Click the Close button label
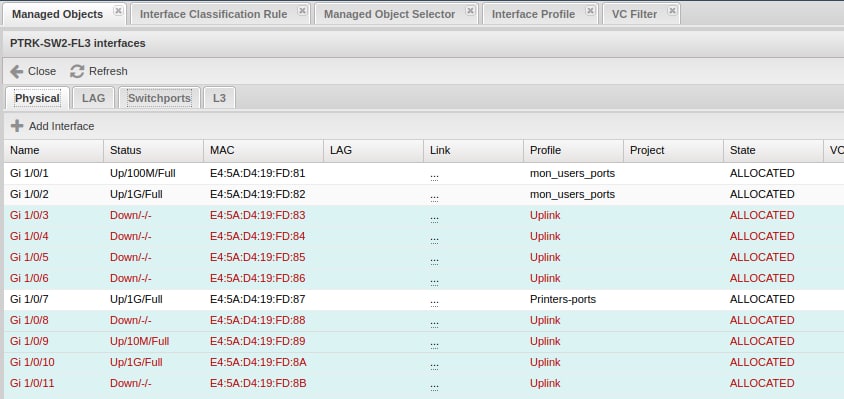The height and width of the screenshot is (399, 844). (42, 71)
